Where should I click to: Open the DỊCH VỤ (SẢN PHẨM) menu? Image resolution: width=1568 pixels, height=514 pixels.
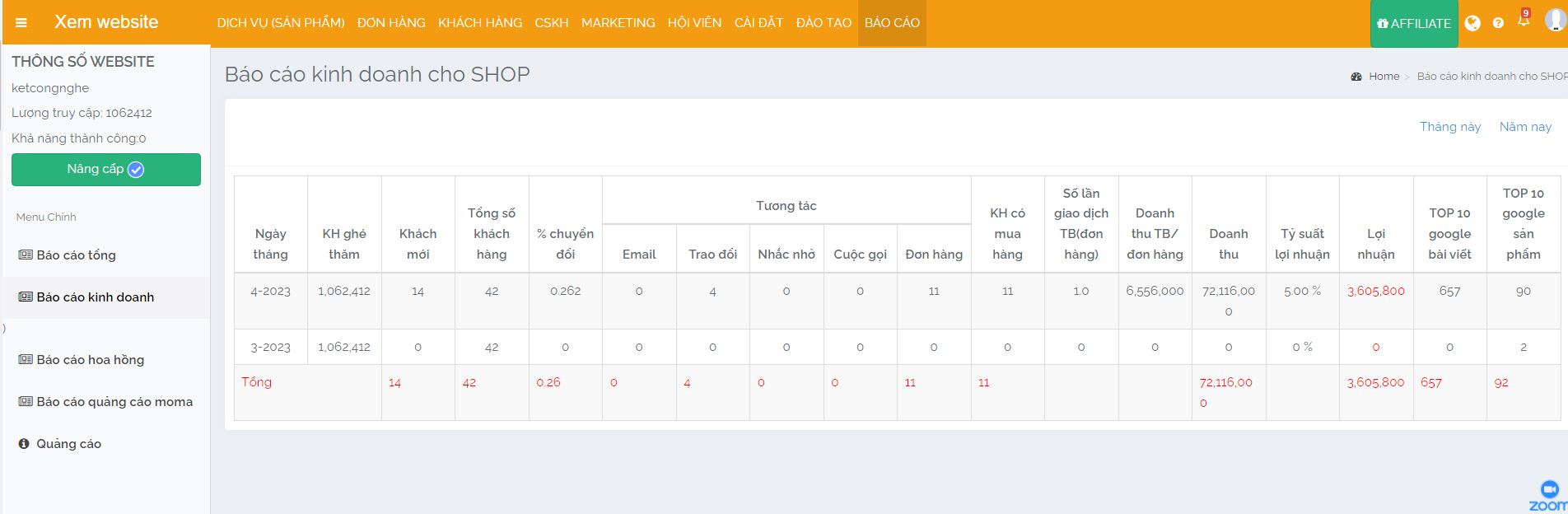click(281, 23)
